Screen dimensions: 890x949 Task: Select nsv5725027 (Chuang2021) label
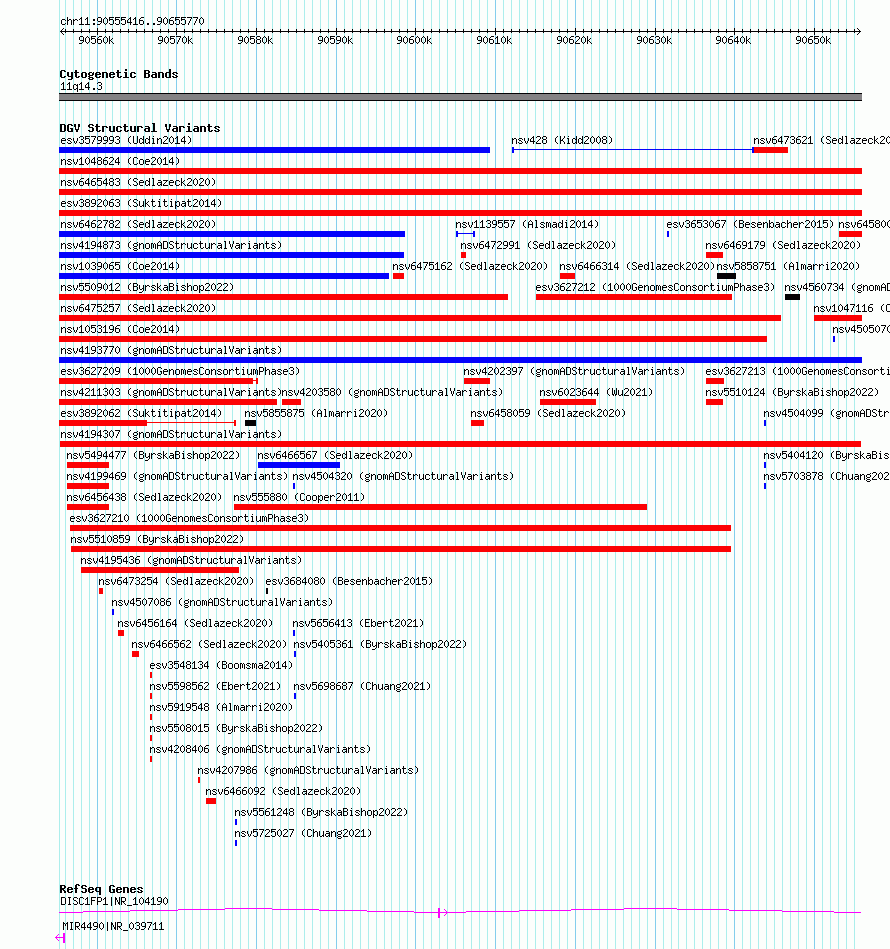[x=303, y=833]
